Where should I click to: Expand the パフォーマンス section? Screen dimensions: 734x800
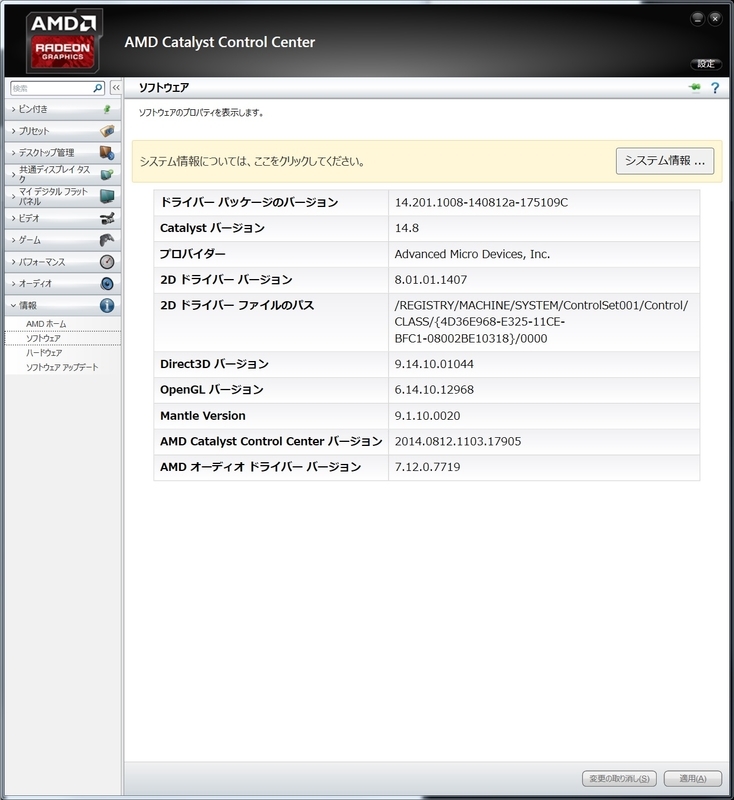click(x=62, y=262)
